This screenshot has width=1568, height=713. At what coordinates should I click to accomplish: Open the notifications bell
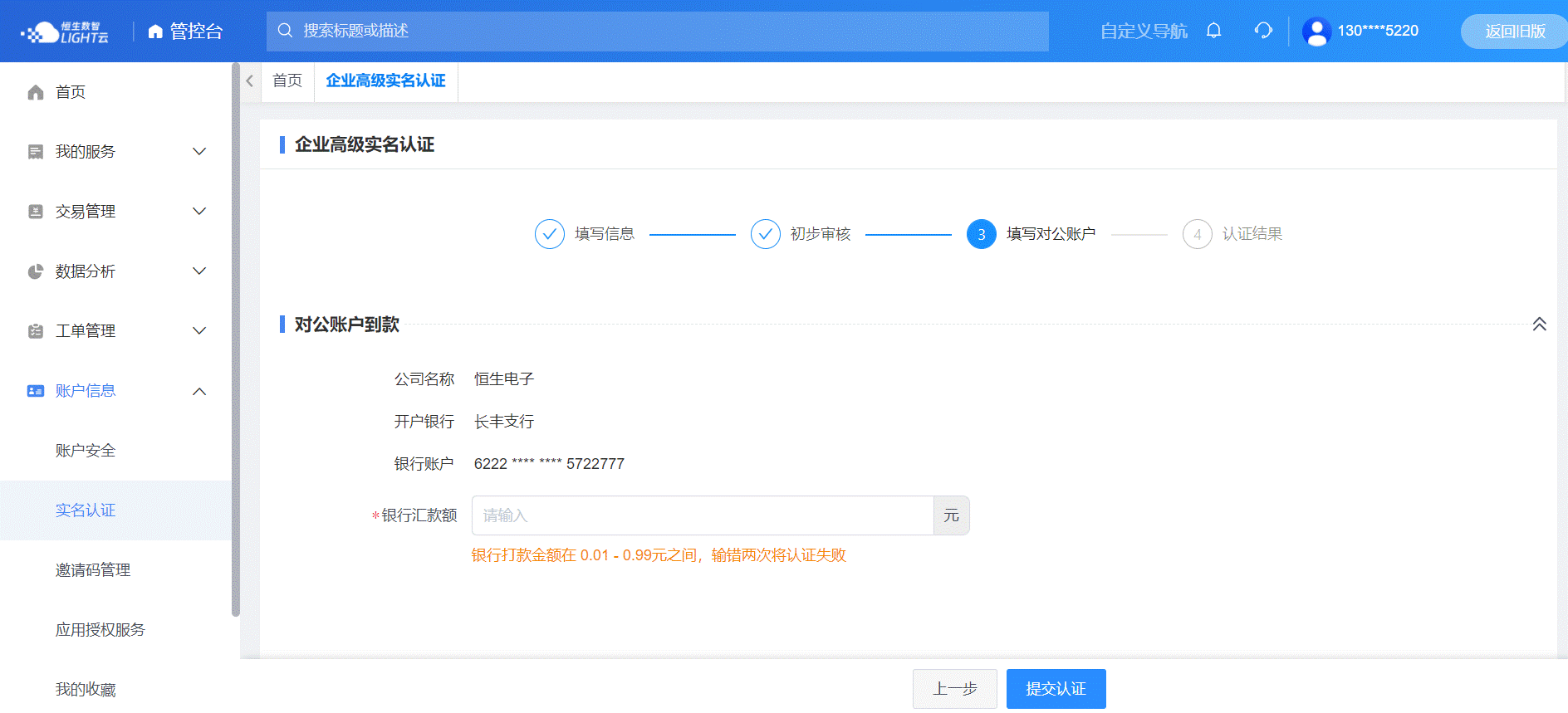pyautogui.click(x=1213, y=31)
